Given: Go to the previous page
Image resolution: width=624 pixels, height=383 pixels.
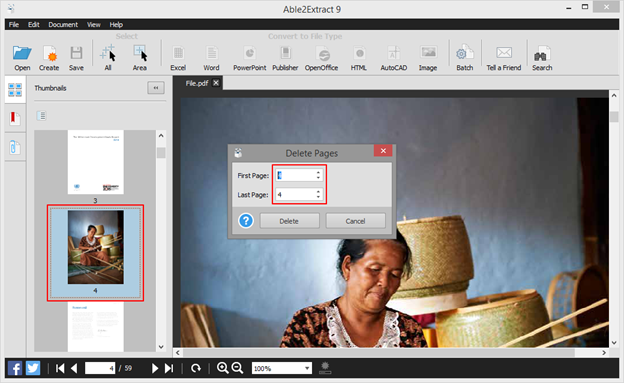Looking at the screenshot, I should [74, 368].
